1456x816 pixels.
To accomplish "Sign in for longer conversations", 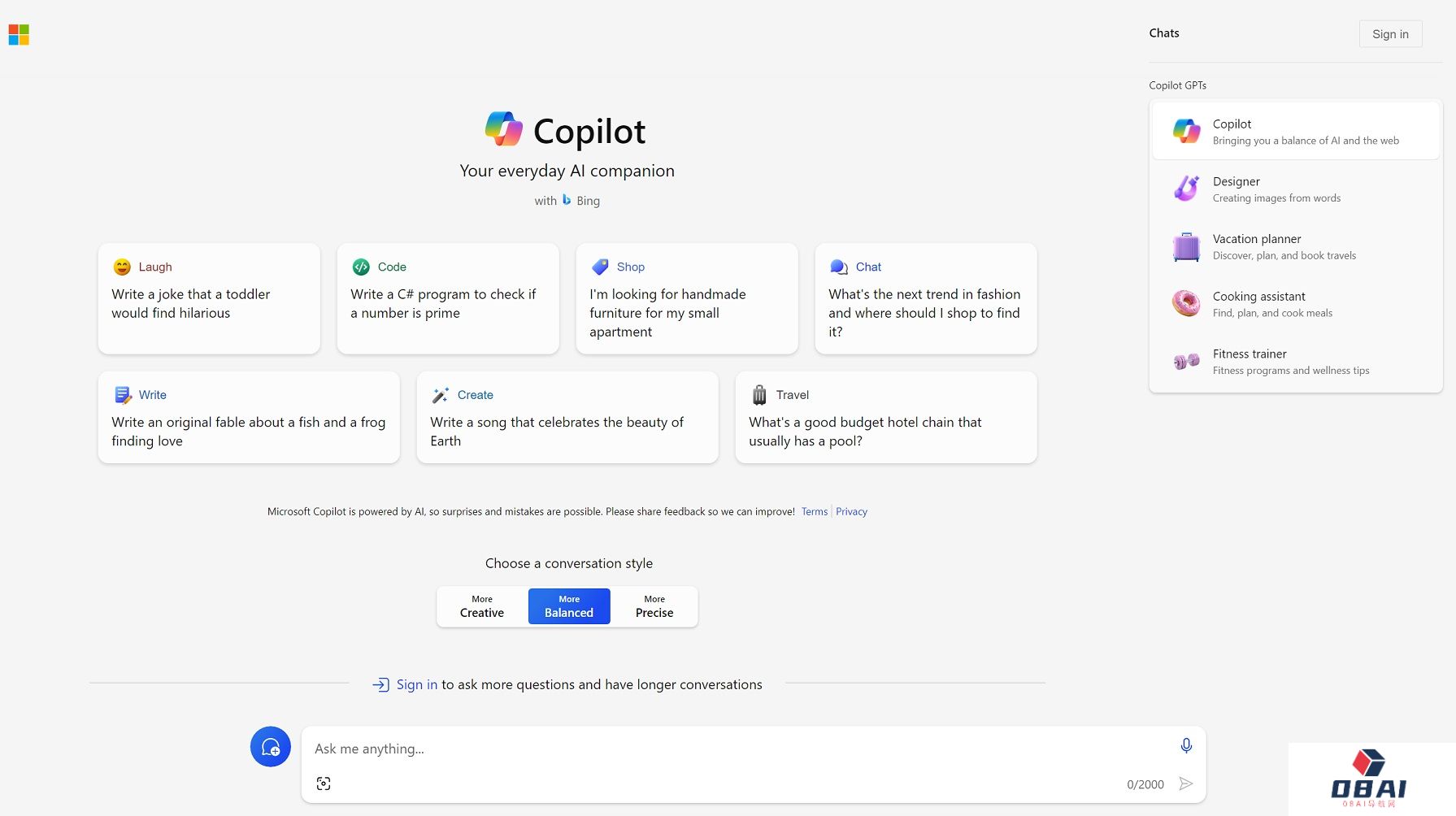I will (x=416, y=684).
